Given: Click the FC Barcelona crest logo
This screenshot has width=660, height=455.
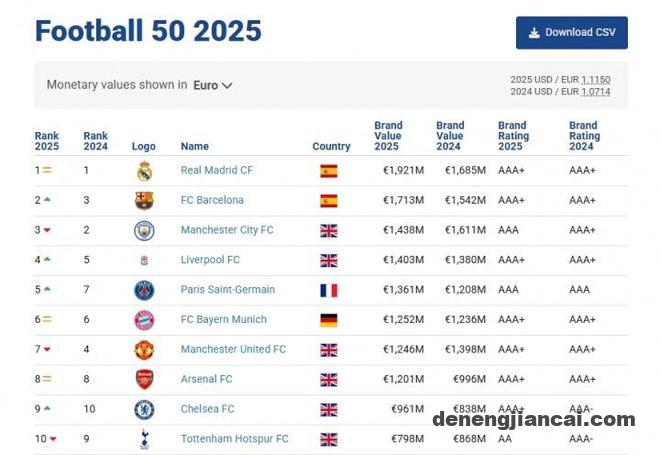Looking at the screenshot, I should pyautogui.click(x=144, y=201).
